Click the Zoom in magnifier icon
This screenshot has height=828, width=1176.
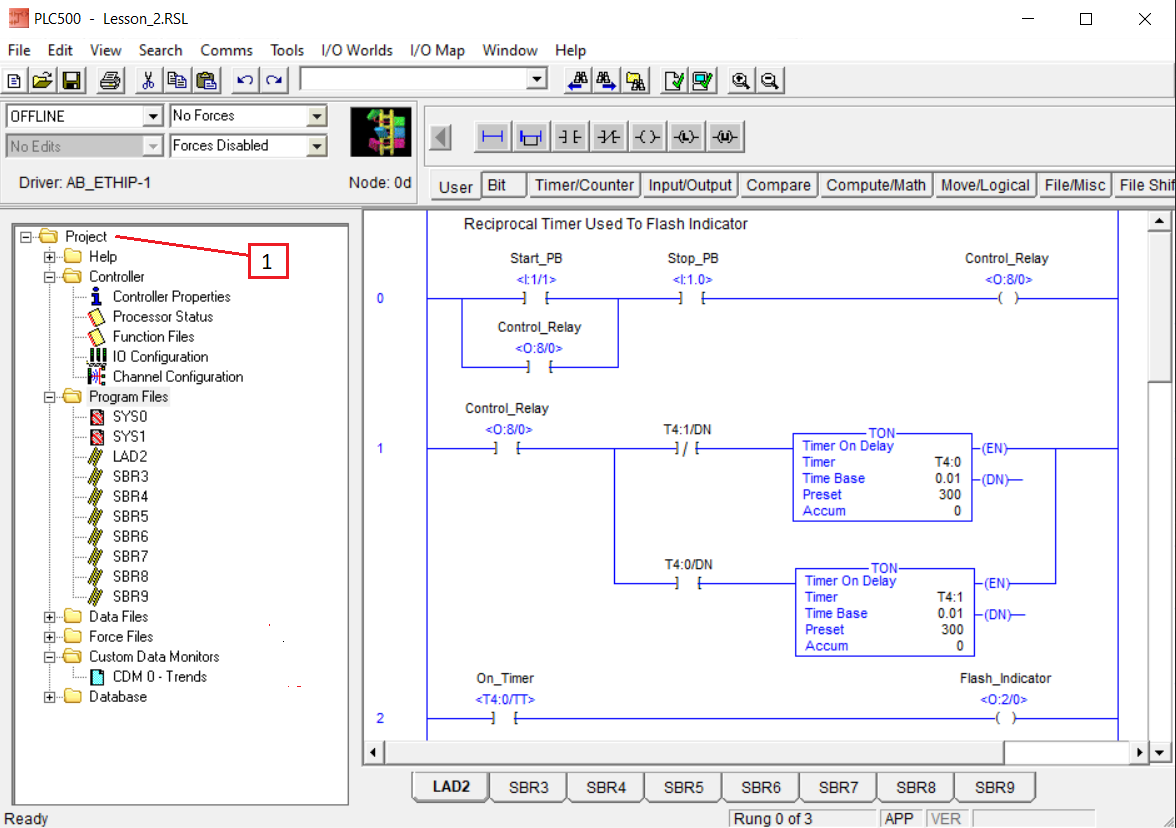click(x=741, y=80)
